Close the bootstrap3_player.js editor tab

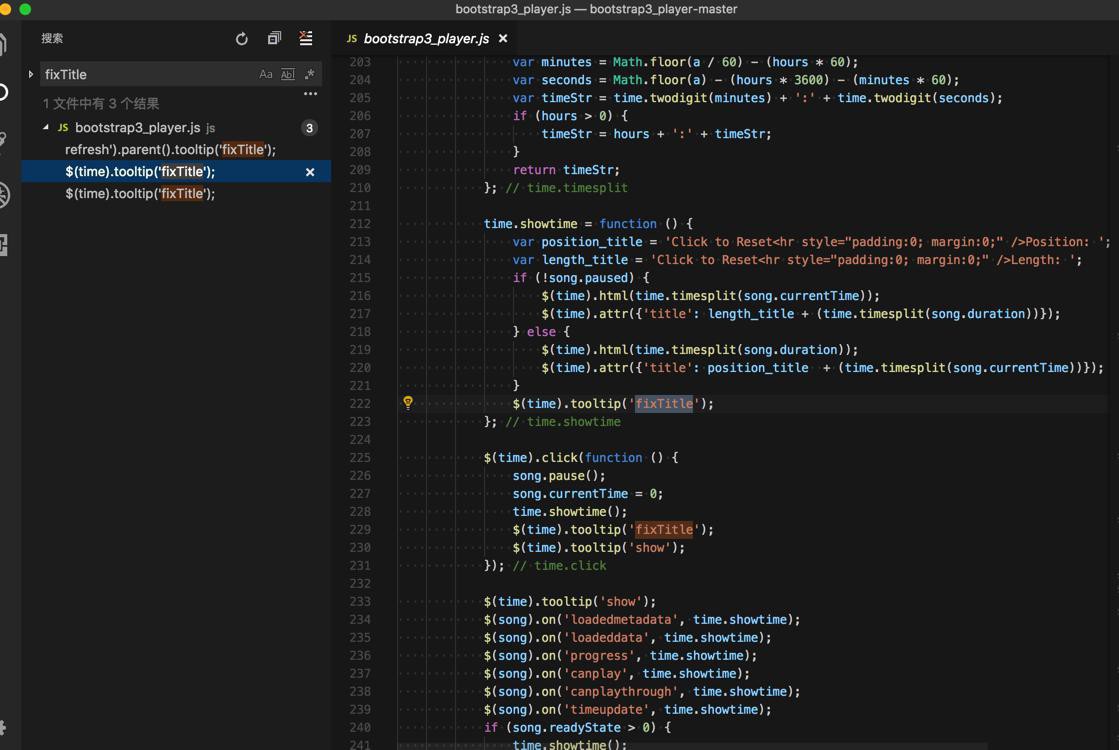[503, 38]
